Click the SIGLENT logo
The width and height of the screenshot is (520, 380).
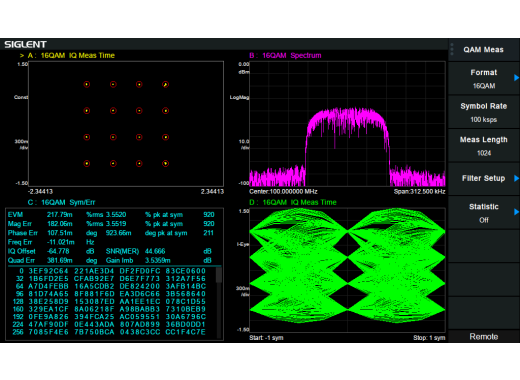coord(25,44)
